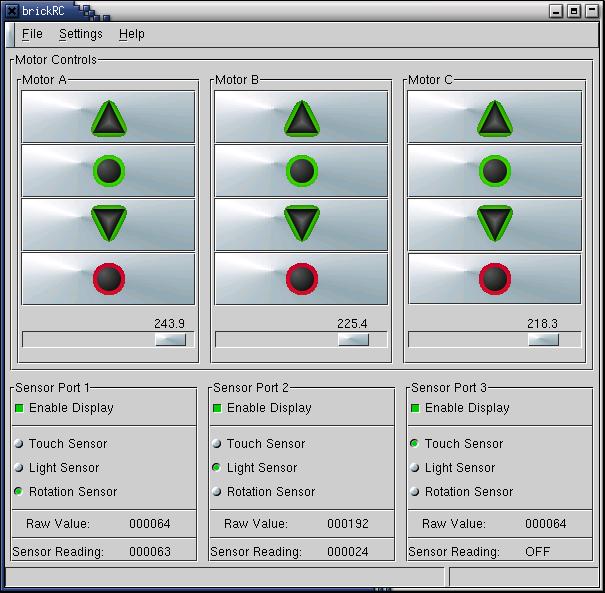Screen dimensions: 605x593
Task: Select Touch Sensor for Sensor Port 1
Action: click(x=19, y=444)
